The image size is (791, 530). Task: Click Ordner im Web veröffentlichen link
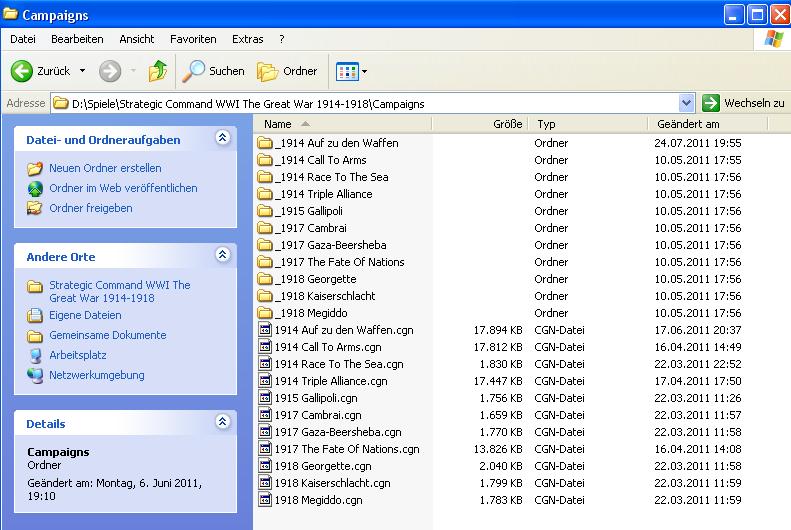coord(123,189)
